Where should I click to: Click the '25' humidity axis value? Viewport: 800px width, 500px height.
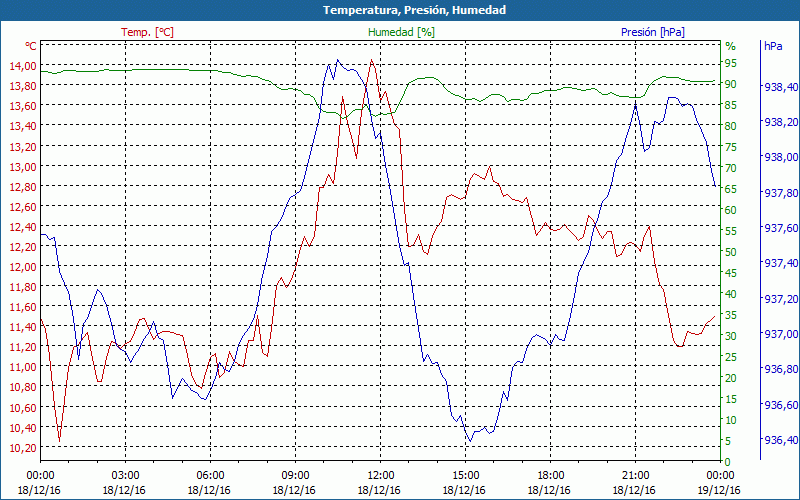tap(731, 357)
